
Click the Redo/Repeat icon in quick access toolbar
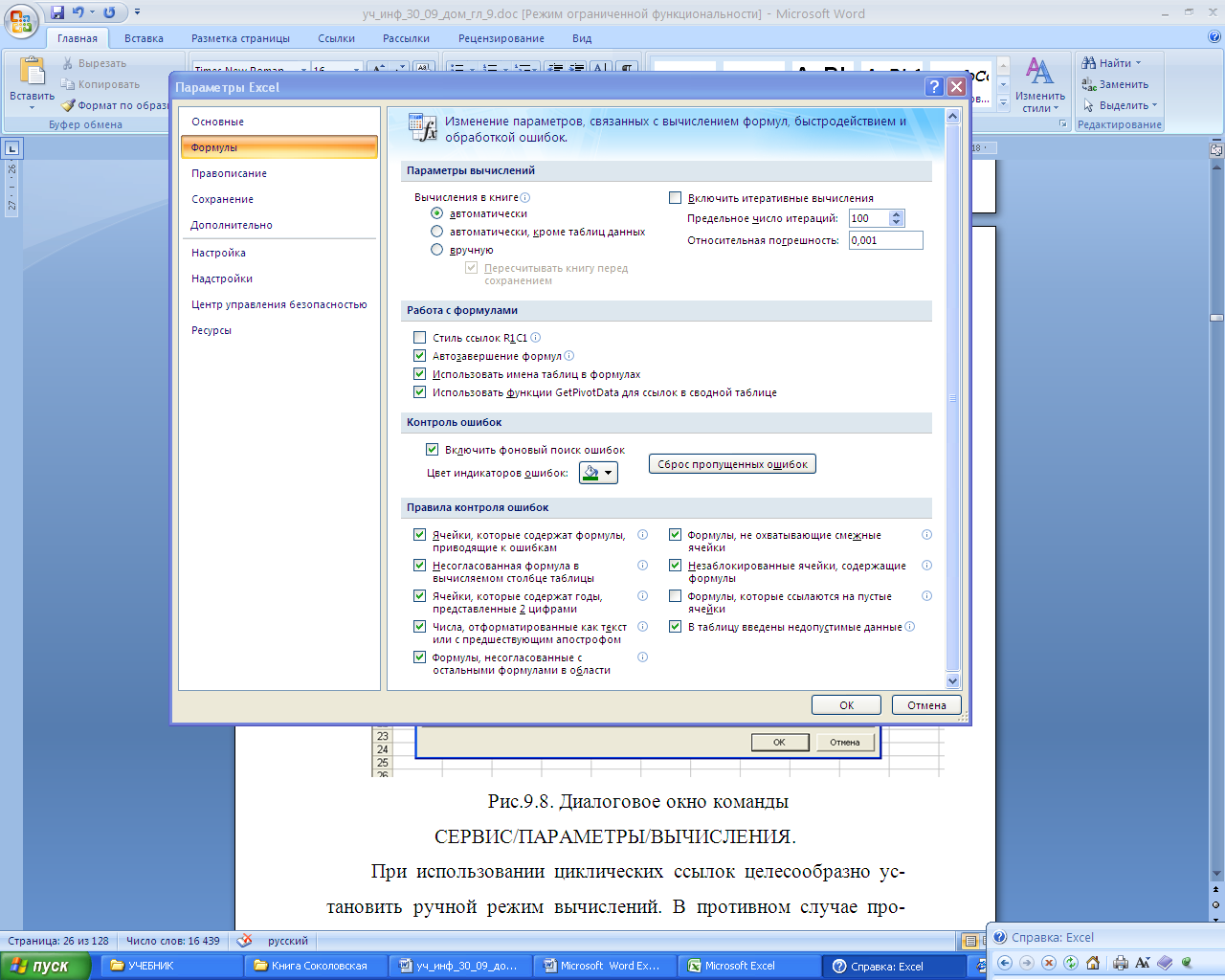click(109, 12)
